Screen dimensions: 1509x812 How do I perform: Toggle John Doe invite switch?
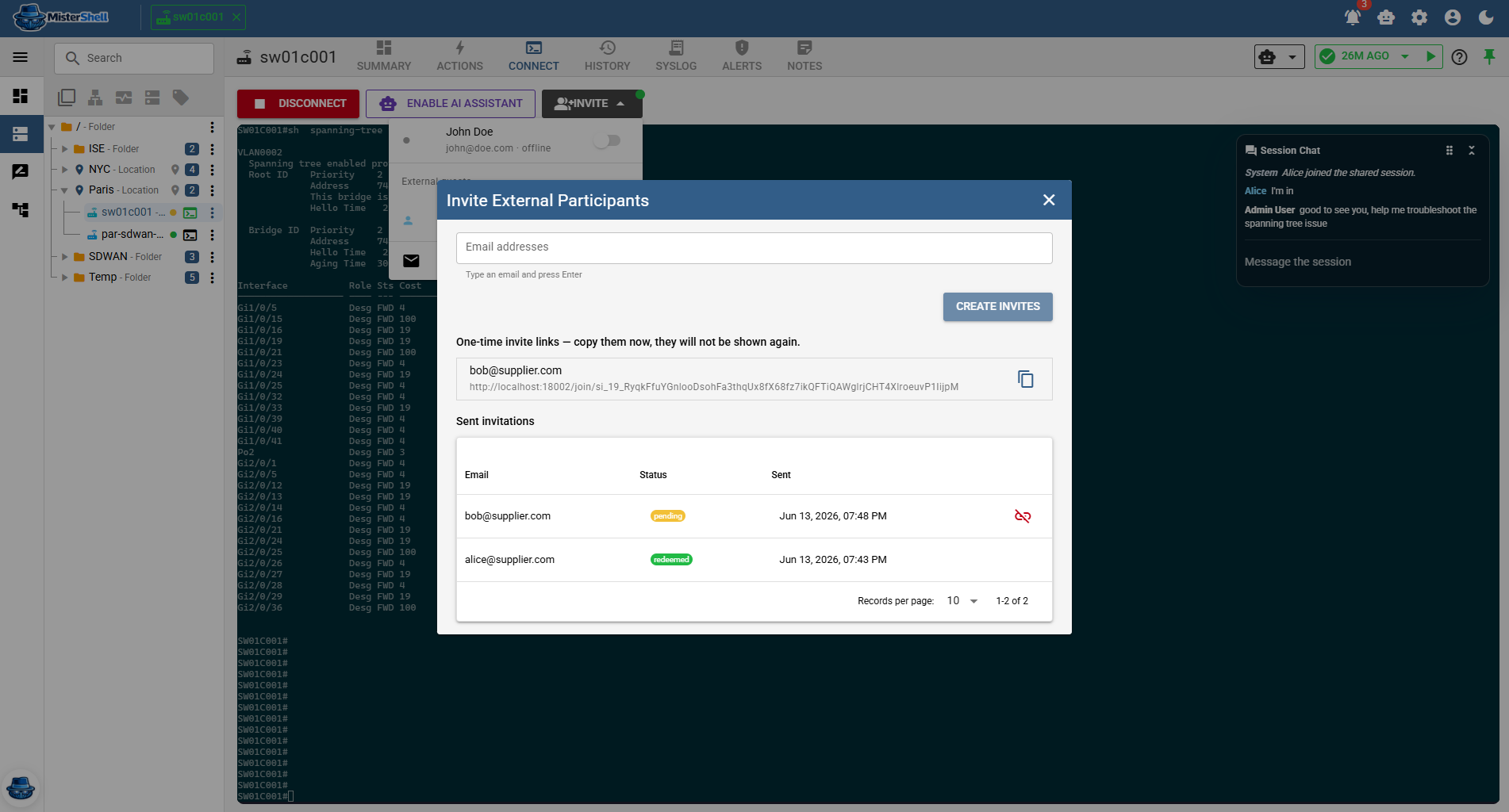(x=607, y=140)
